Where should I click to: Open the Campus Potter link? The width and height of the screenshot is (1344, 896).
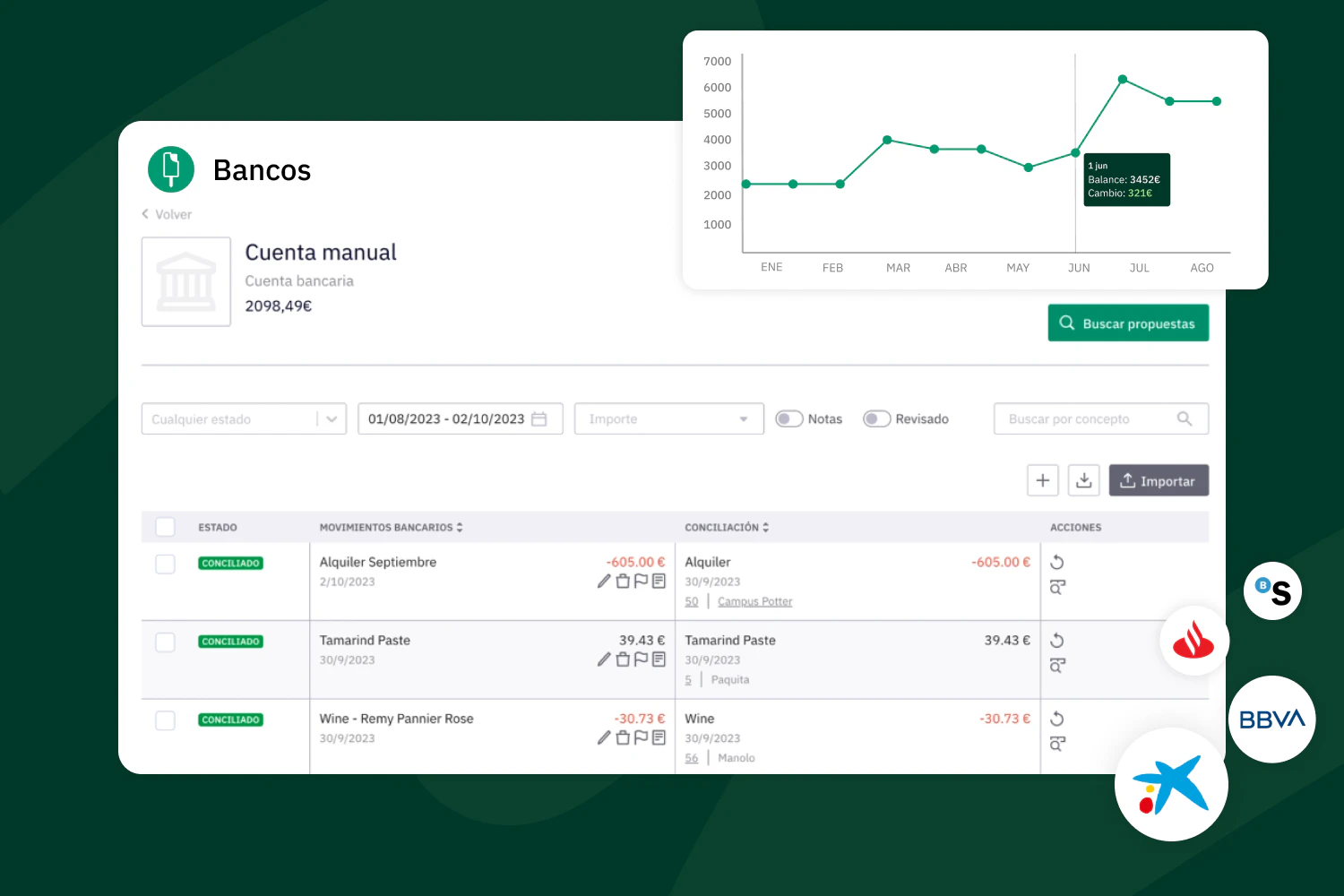754,601
